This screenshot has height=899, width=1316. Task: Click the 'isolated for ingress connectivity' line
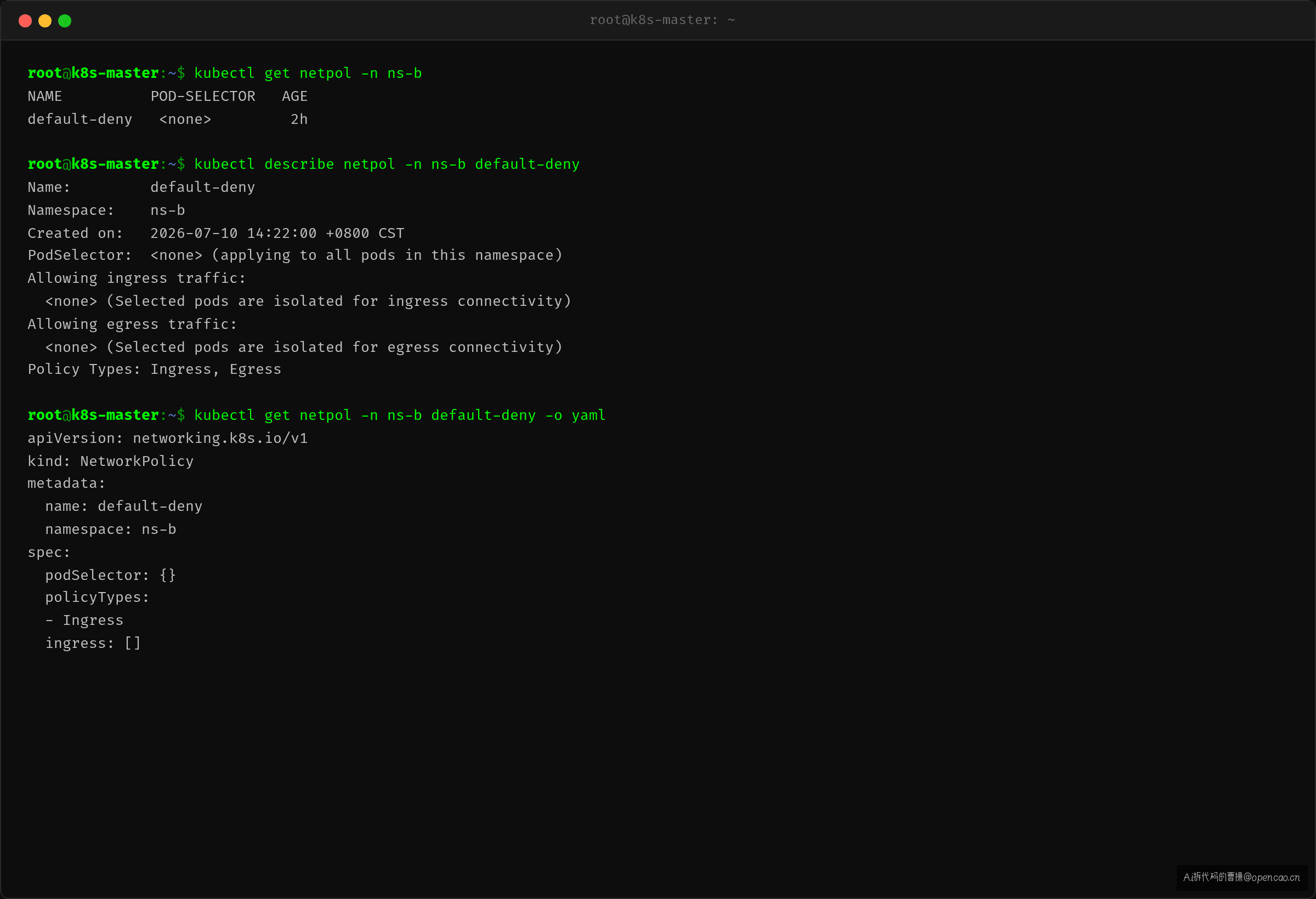[308, 301]
